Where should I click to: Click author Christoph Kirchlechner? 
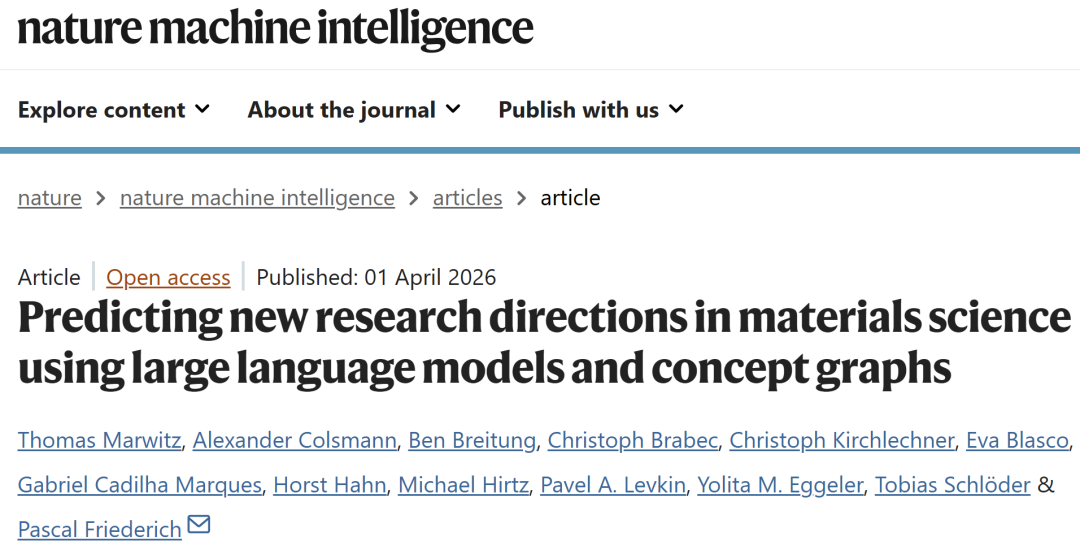point(841,440)
